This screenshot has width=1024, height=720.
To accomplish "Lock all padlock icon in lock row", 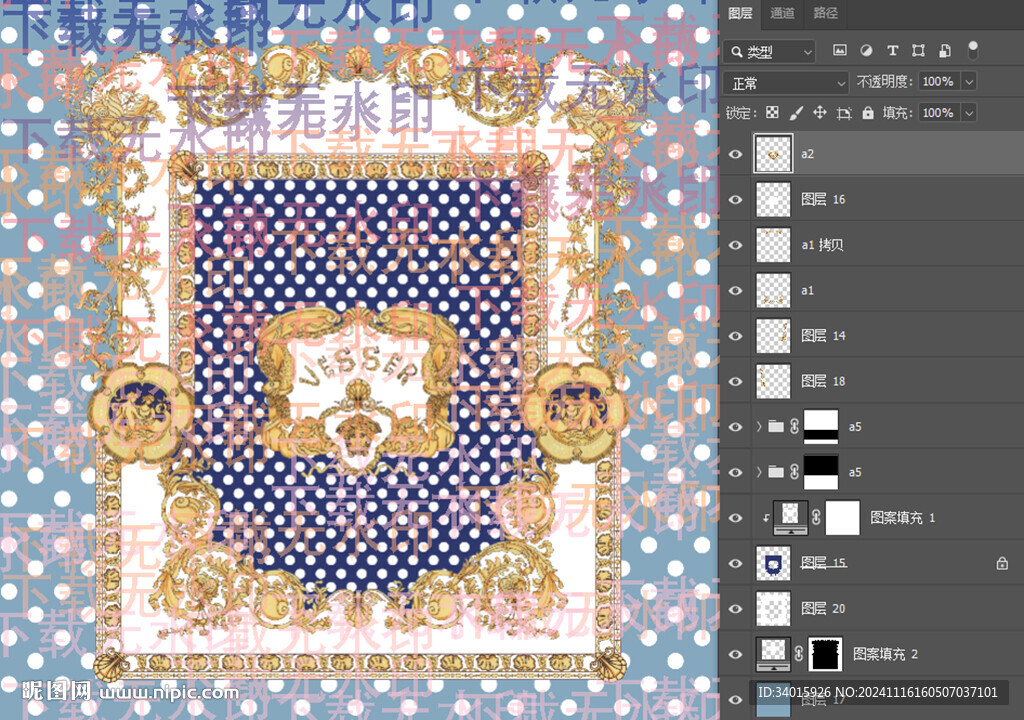I will [867, 112].
